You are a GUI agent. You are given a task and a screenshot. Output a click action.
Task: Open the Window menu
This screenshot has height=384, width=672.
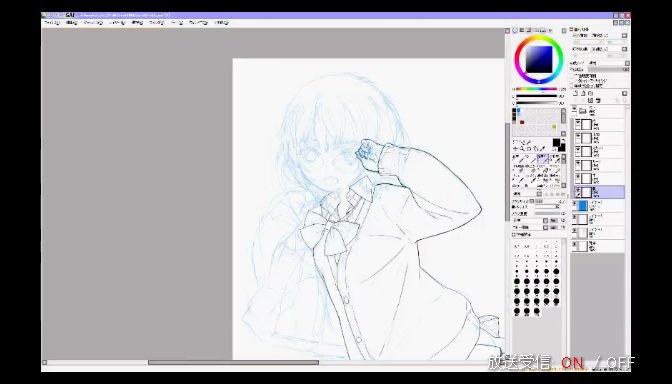pyautogui.click(x=198, y=23)
